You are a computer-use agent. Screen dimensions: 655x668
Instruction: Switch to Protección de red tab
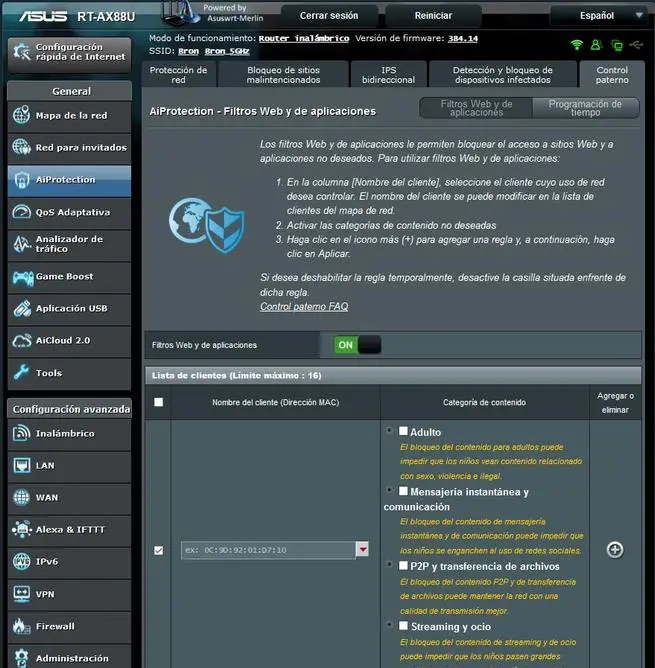[179, 75]
